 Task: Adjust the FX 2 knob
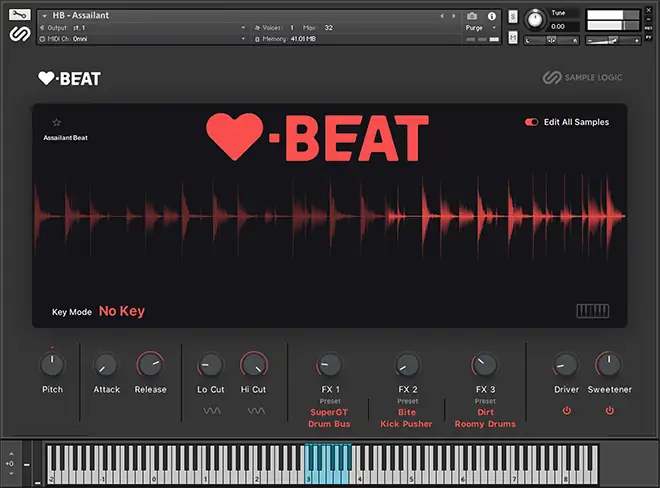(x=407, y=365)
